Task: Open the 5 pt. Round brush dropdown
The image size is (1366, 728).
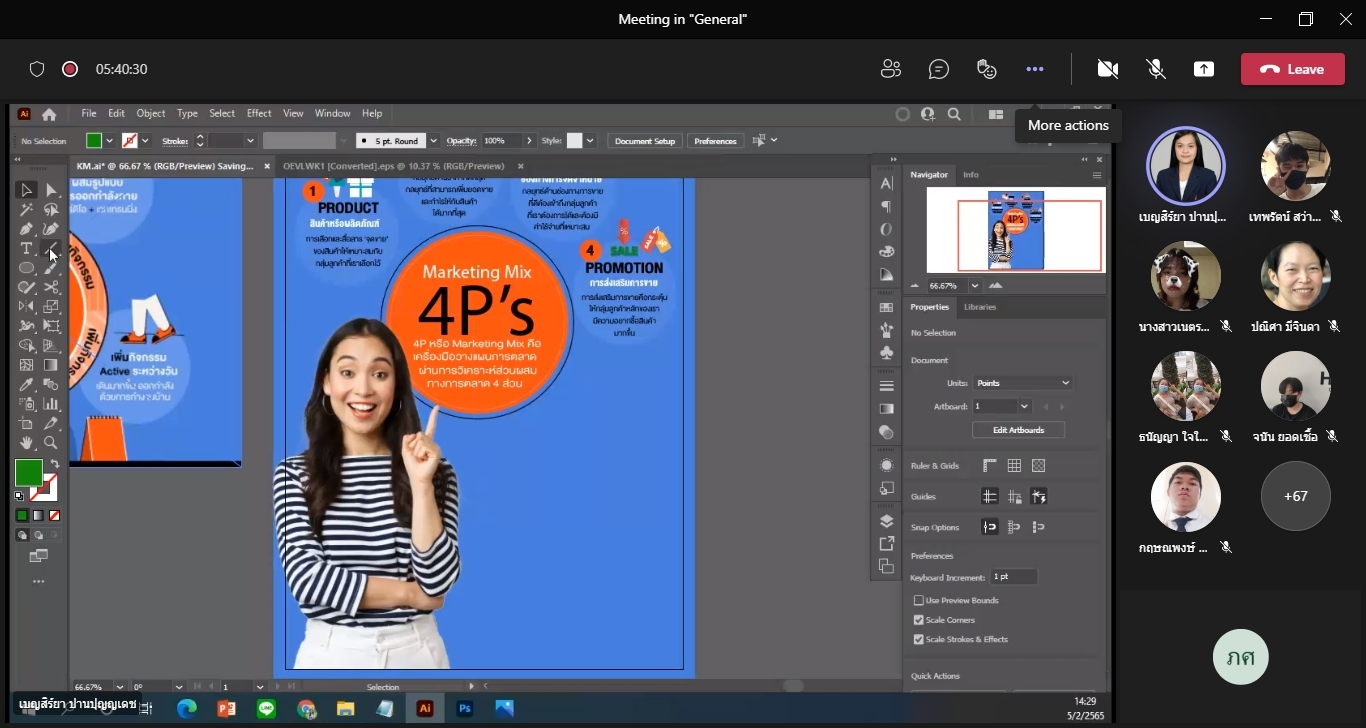Action: pyautogui.click(x=433, y=141)
